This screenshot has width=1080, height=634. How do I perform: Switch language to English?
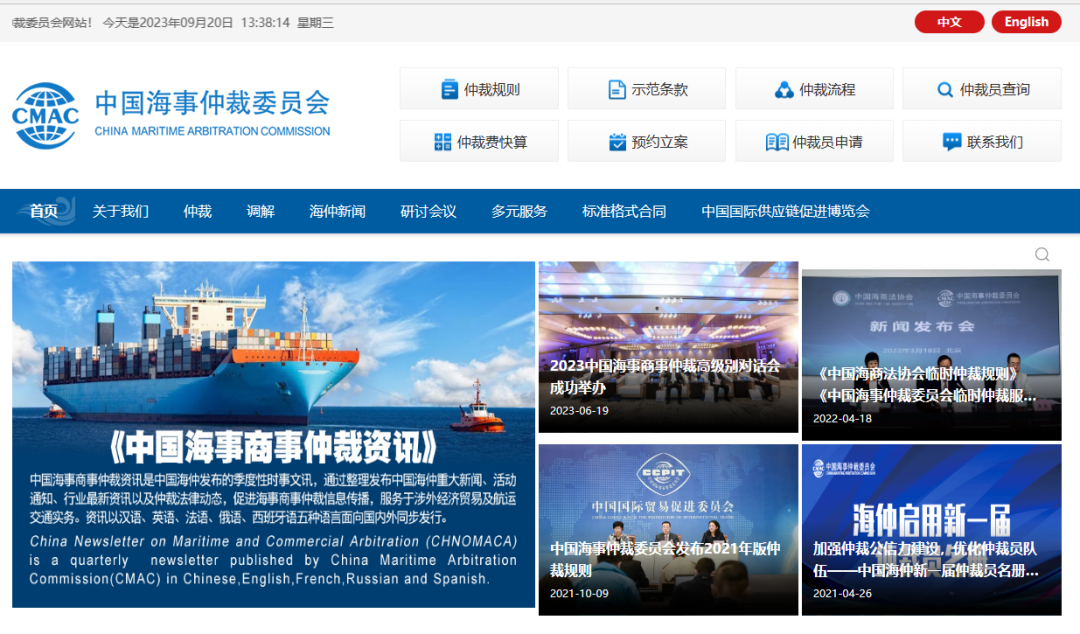click(x=1026, y=22)
